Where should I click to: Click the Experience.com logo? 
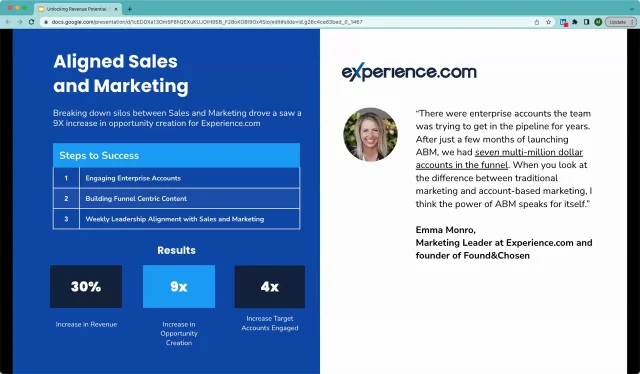[x=409, y=72]
